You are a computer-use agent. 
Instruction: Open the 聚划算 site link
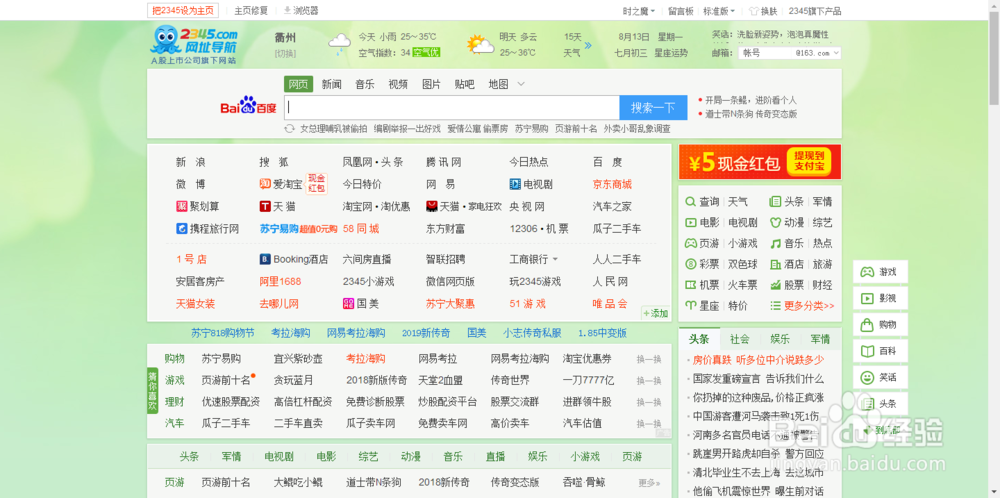[x=198, y=207]
